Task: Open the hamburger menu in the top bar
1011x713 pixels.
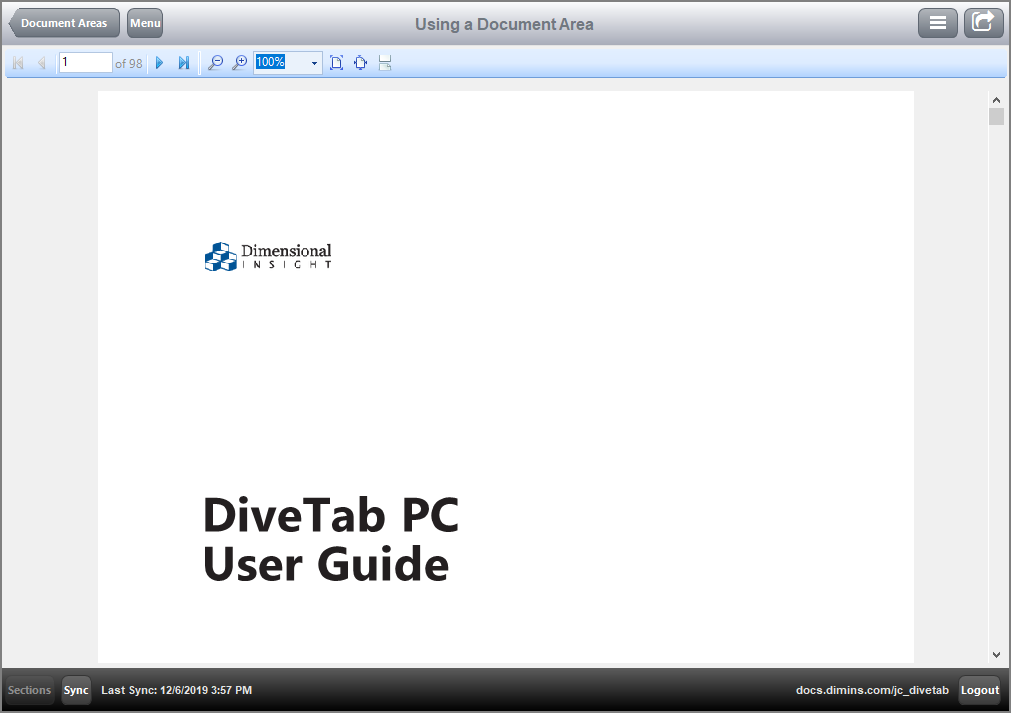Action: pos(937,22)
